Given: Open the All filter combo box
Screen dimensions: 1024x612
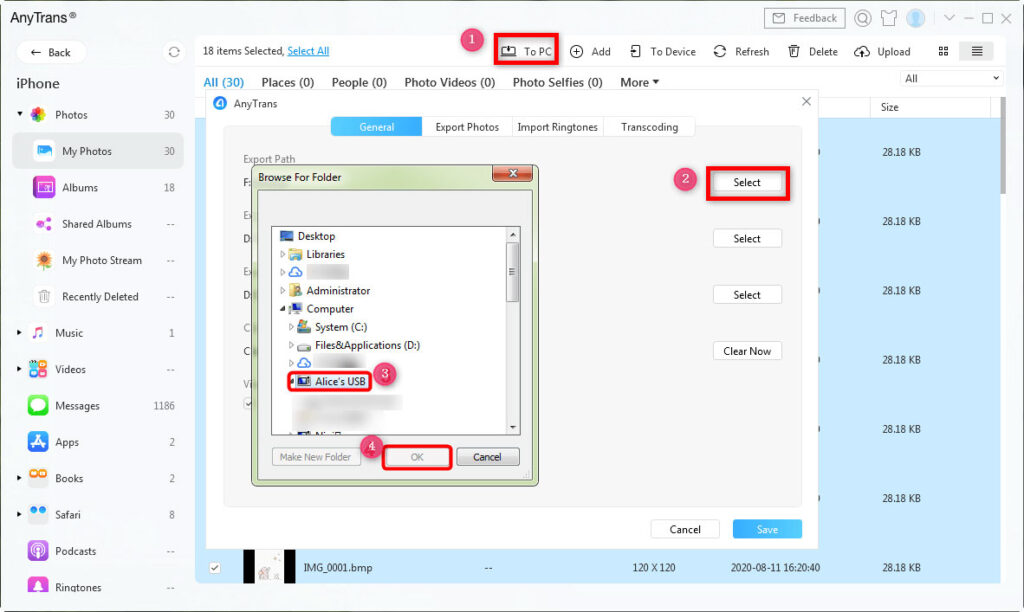Looking at the screenshot, I should tap(951, 78).
